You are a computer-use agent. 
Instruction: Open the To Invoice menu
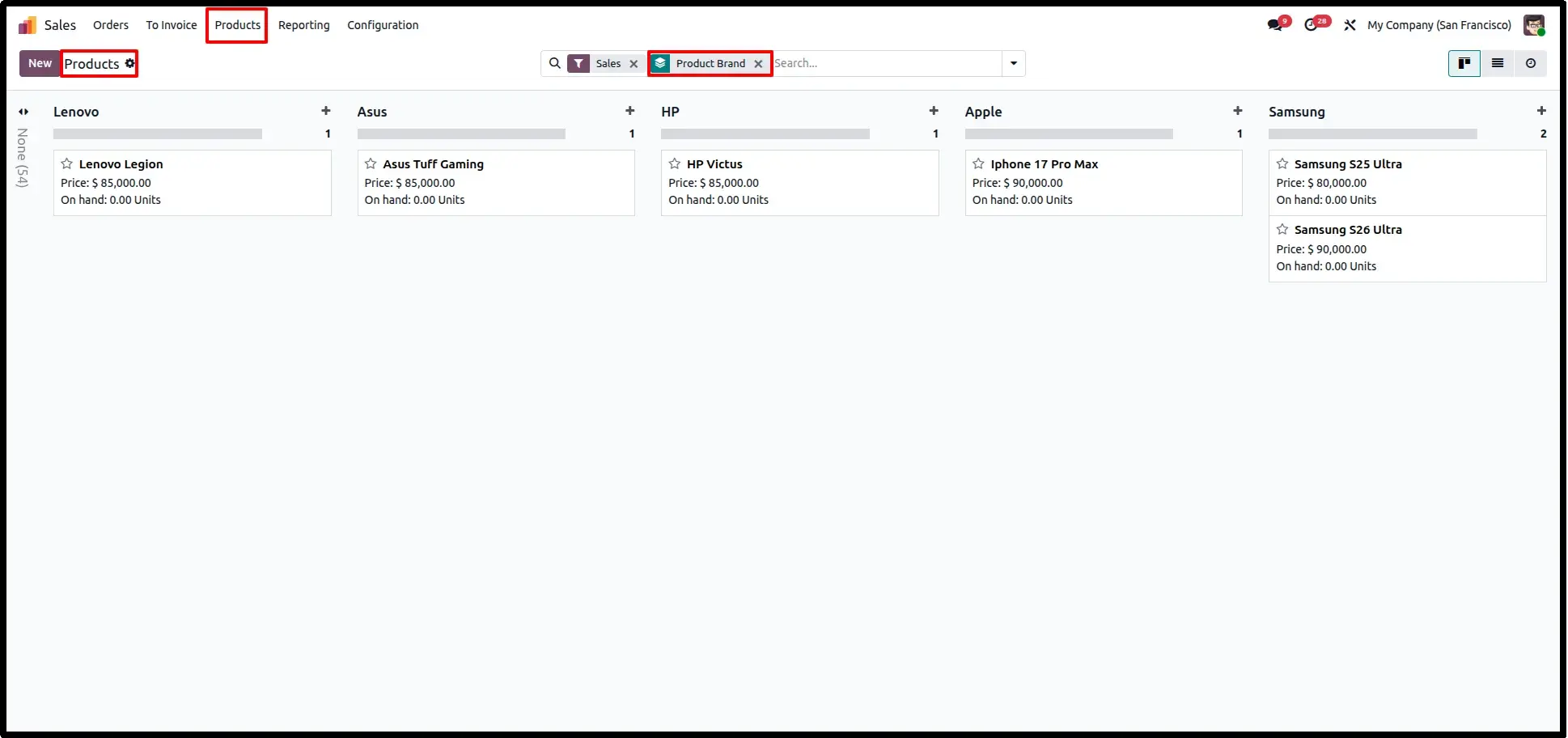[172, 25]
